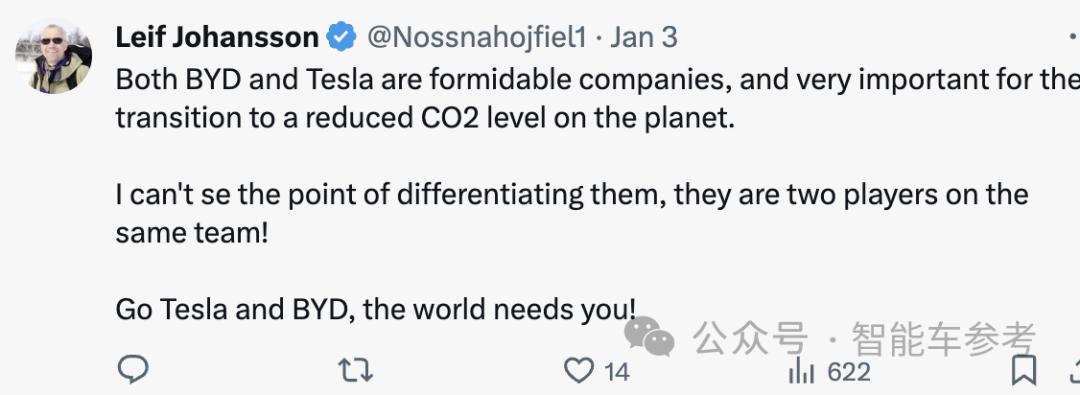Repost this tweet with the retweet arrows

(356, 371)
